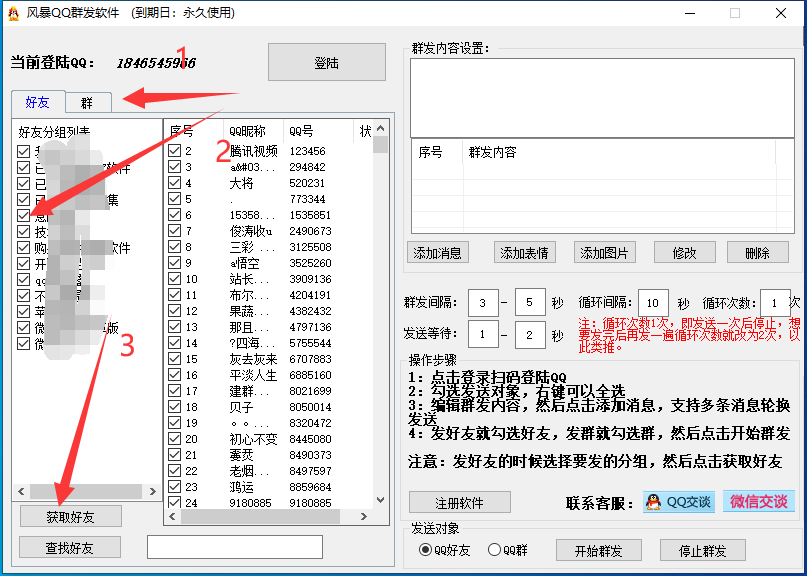807x576 pixels.
Task: Focus the friend search input field
Action: click(235, 547)
